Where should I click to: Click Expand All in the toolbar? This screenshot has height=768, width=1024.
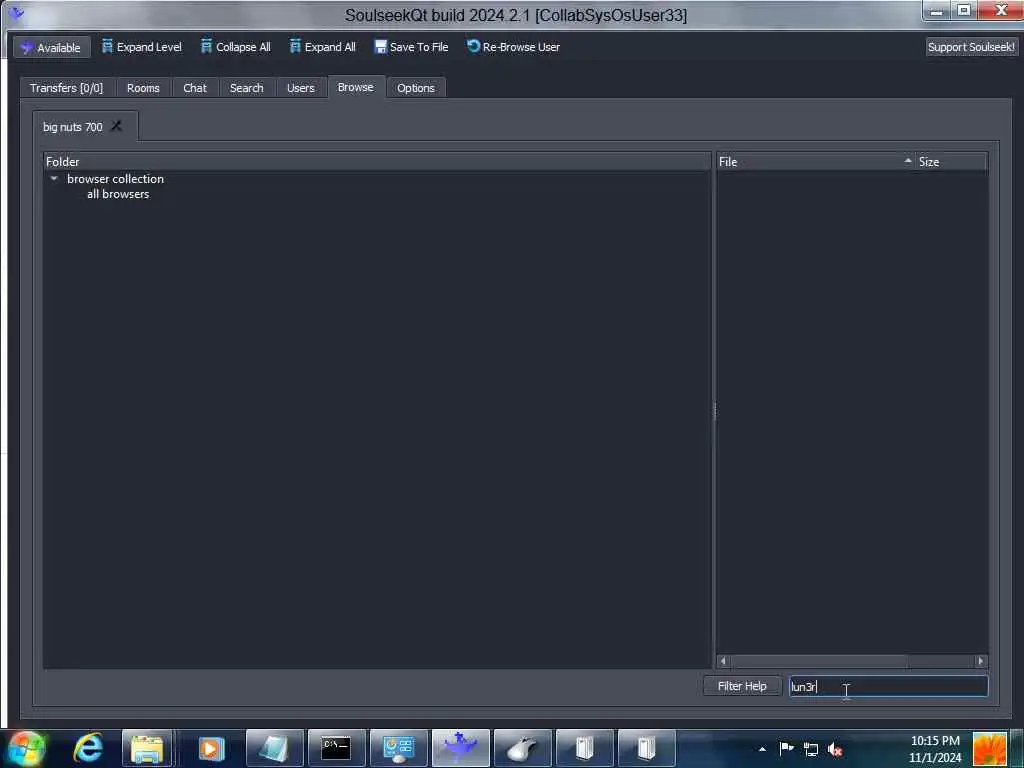(x=323, y=47)
